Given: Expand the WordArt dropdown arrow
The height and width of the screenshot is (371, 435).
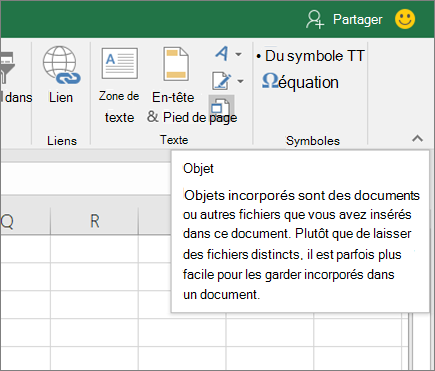Looking at the screenshot, I should click(238, 54).
